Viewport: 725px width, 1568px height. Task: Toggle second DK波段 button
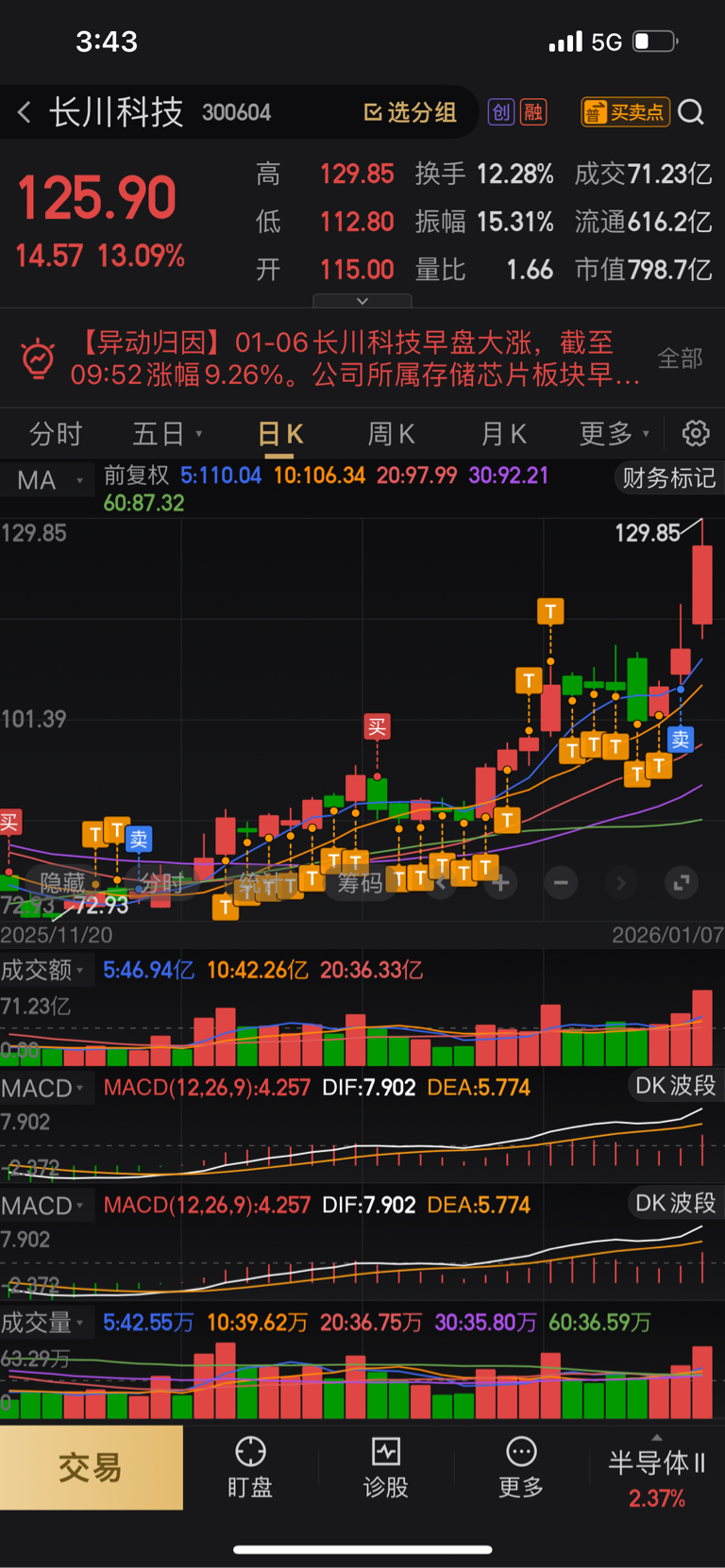[675, 1203]
